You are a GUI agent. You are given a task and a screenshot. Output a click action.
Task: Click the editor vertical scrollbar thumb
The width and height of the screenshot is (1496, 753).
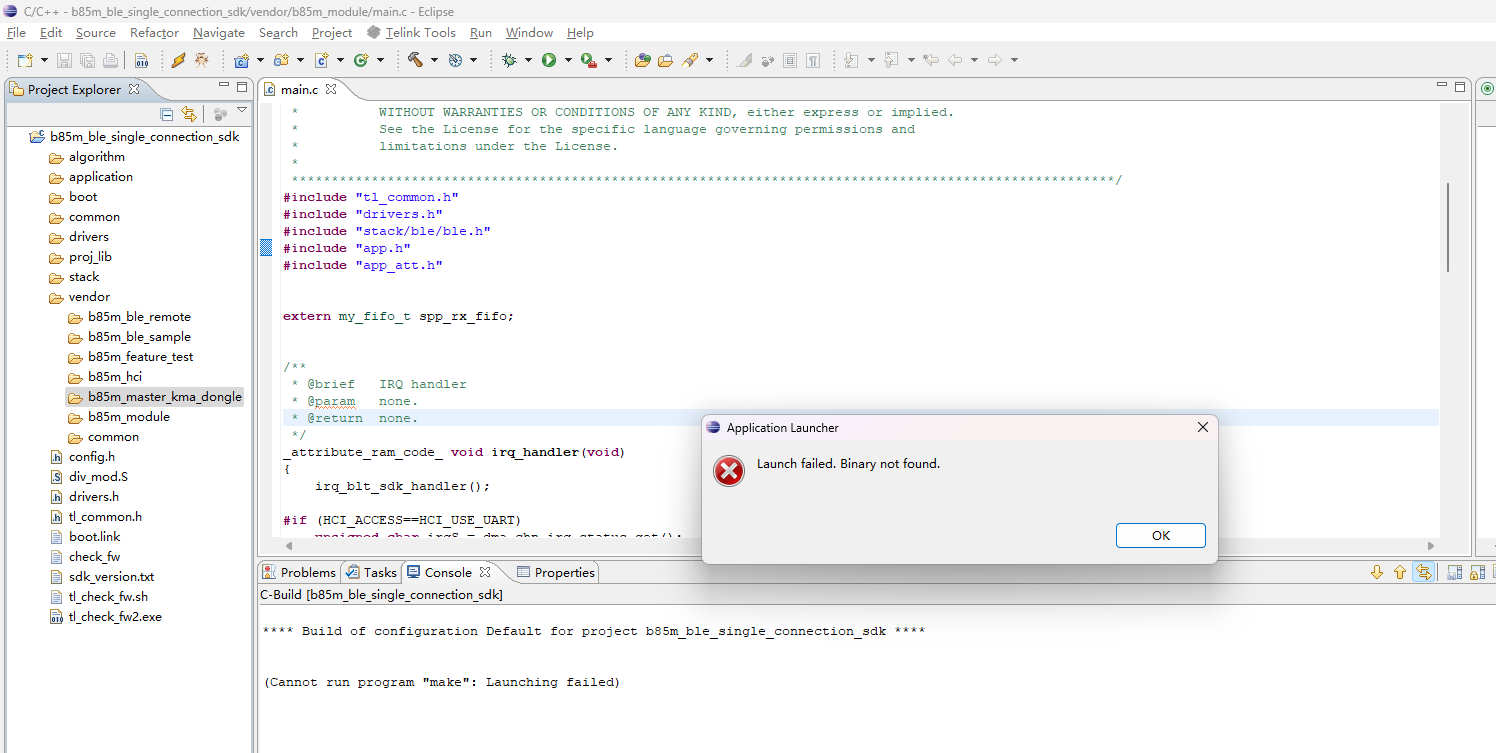coord(1447,227)
